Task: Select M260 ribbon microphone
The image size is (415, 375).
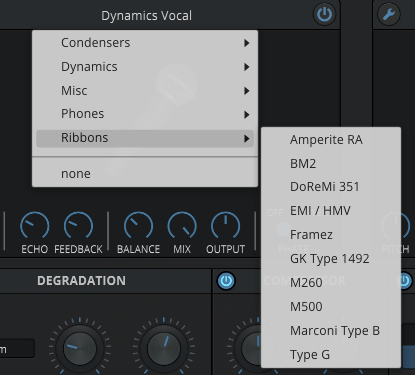Action: (x=331, y=283)
